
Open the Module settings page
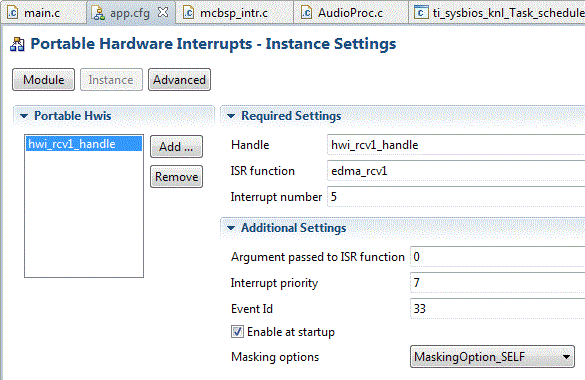(x=44, y=79)
